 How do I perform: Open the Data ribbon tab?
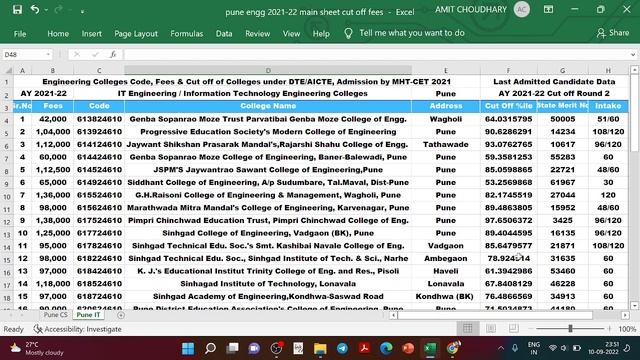tap(224, 34)
